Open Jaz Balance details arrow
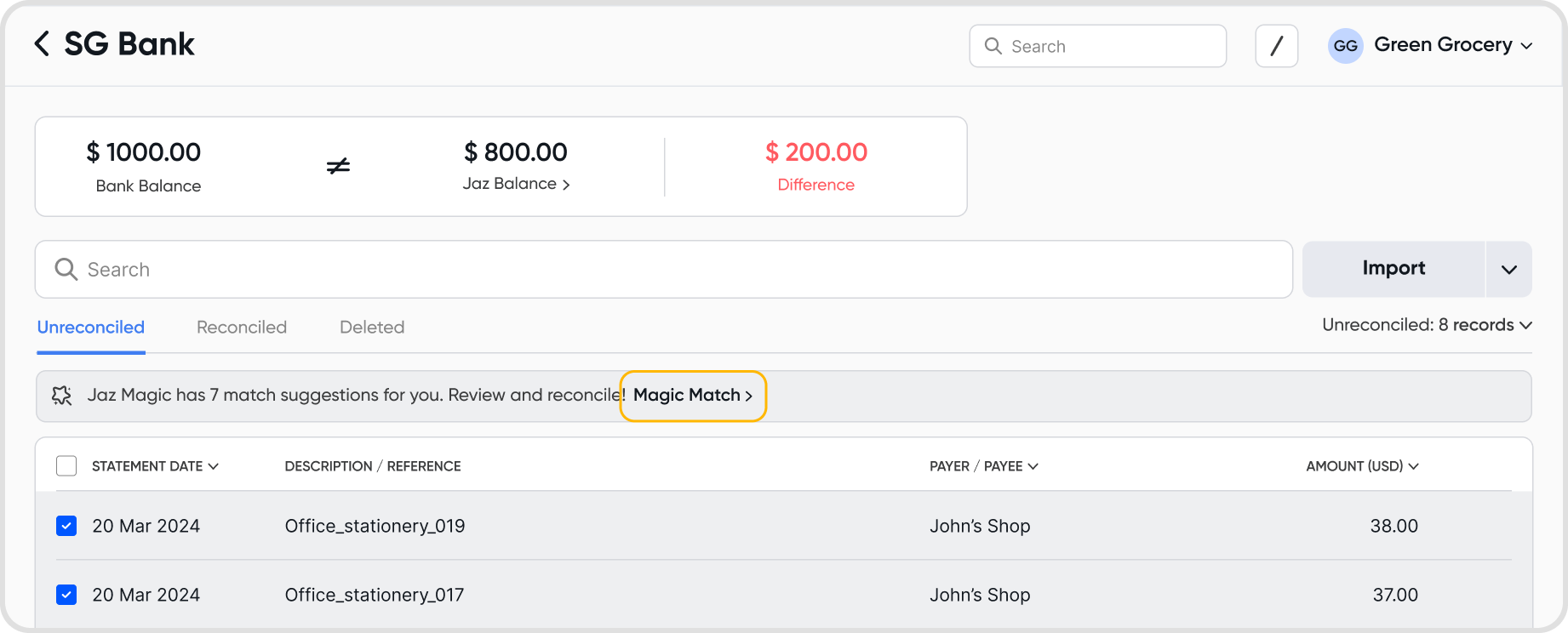Screen dimensions: 1568x633 (x=566, y=185)
